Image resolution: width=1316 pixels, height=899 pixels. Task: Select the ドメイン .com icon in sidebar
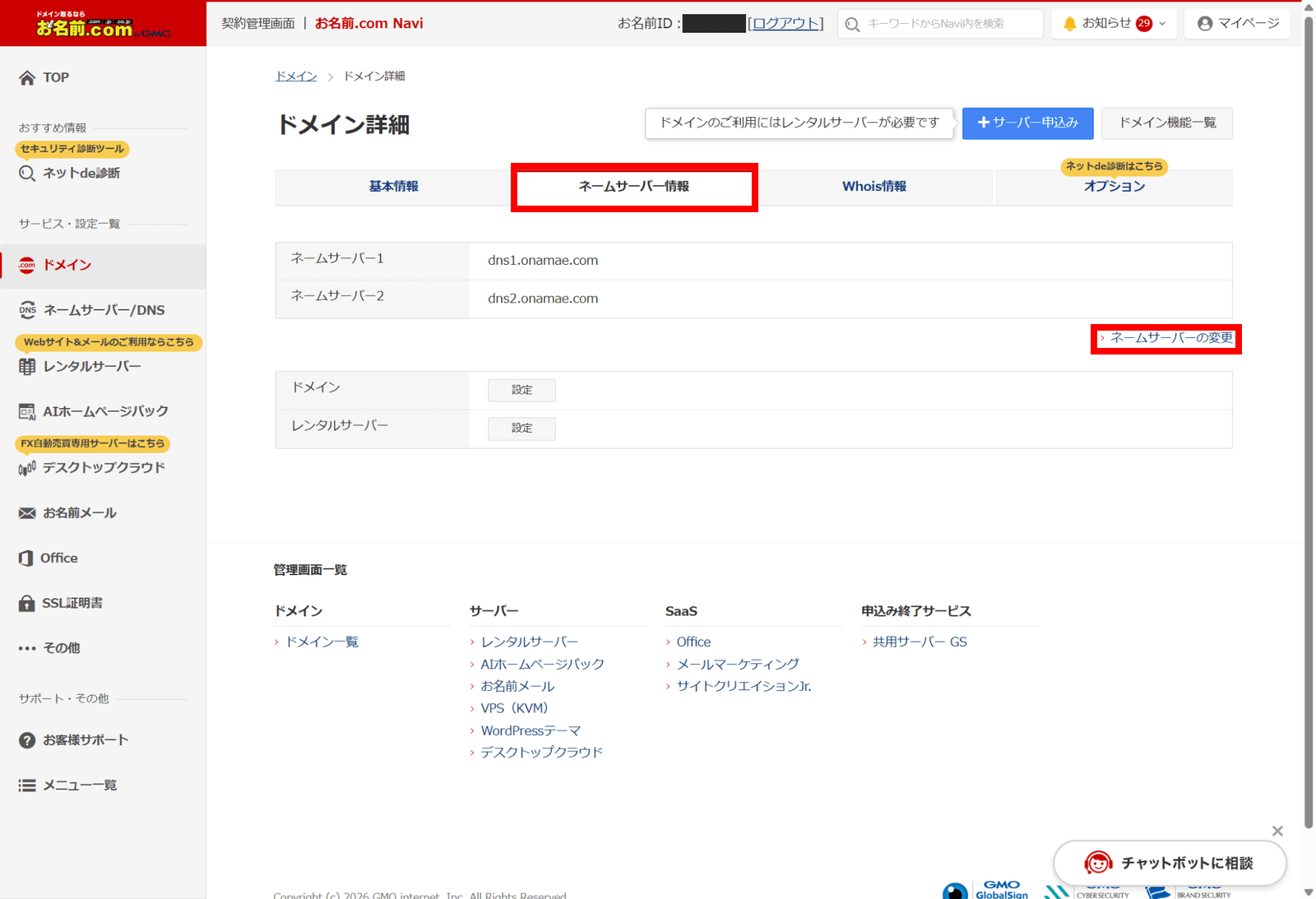click(27, 265)
